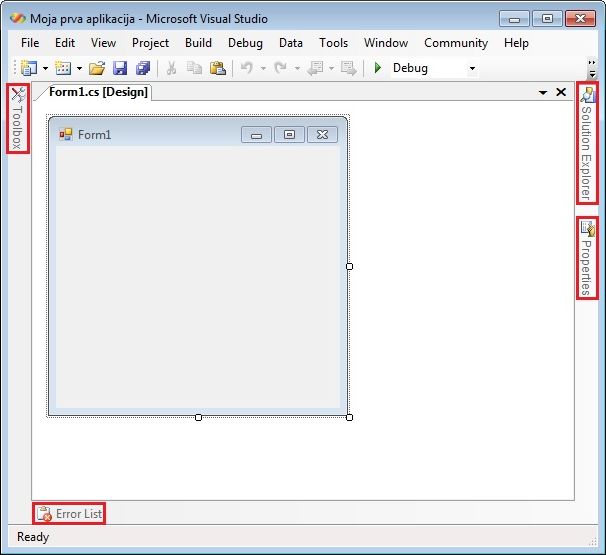Image resolution: width=606 pixels, height=555 pixels.
Task: Expand the Add New Item dropdown arrow
Action: (x=79, y=68)
